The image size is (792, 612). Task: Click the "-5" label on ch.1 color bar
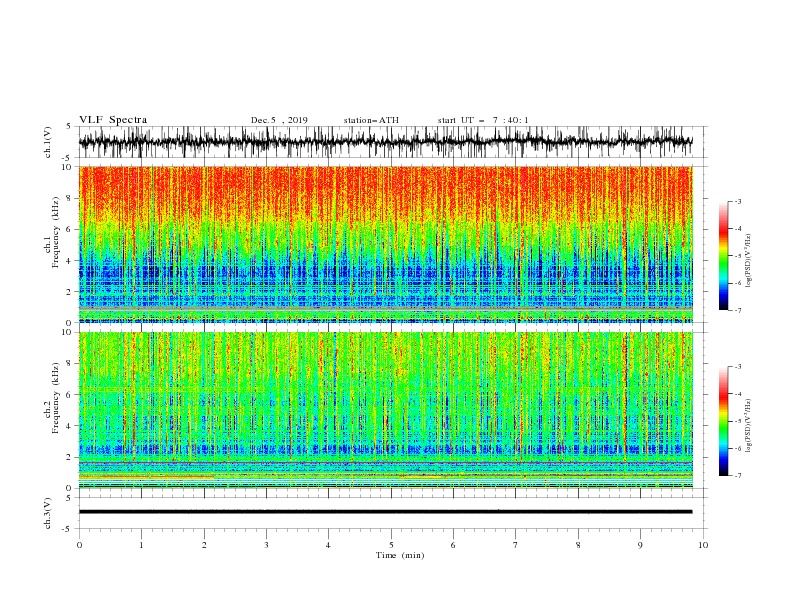click(737, 256)
